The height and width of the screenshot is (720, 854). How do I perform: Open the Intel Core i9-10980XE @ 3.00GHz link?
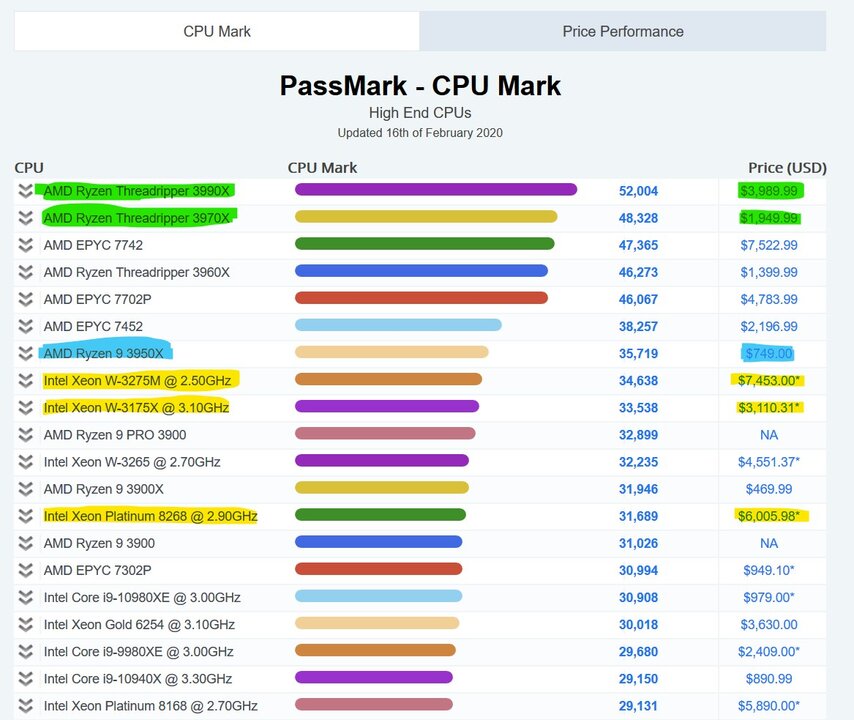pyautogui.click(x=142, y=597)
